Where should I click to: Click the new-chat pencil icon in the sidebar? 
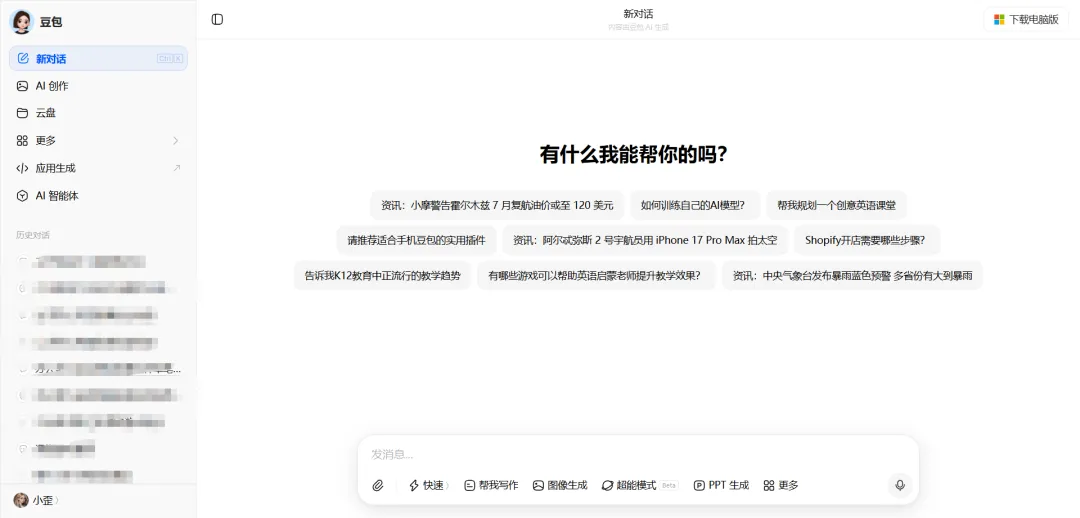[23, 59]
